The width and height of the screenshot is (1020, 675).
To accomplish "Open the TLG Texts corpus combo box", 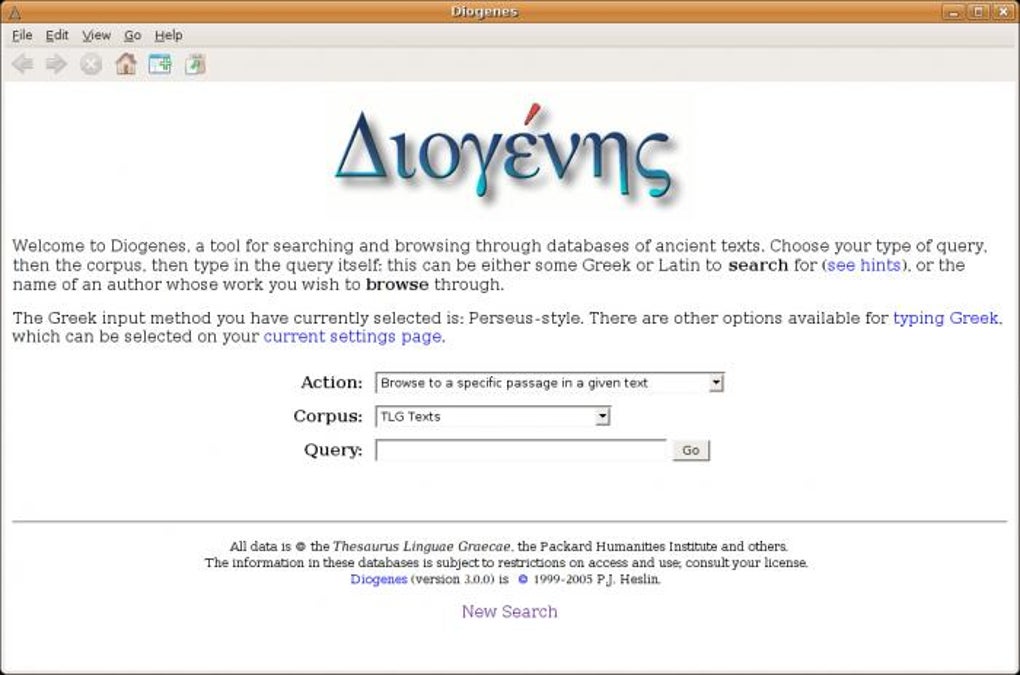I will [x=492, y=416].
